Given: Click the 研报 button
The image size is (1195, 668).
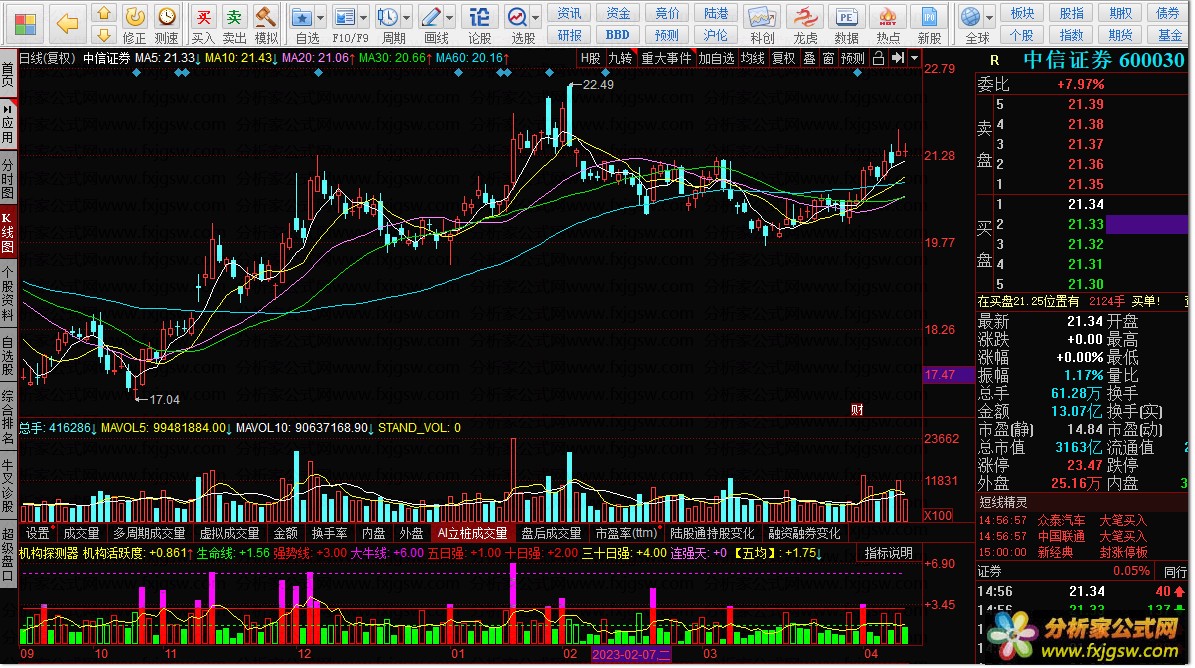Looking at the screenshot, I should click(x=569, y=34).
